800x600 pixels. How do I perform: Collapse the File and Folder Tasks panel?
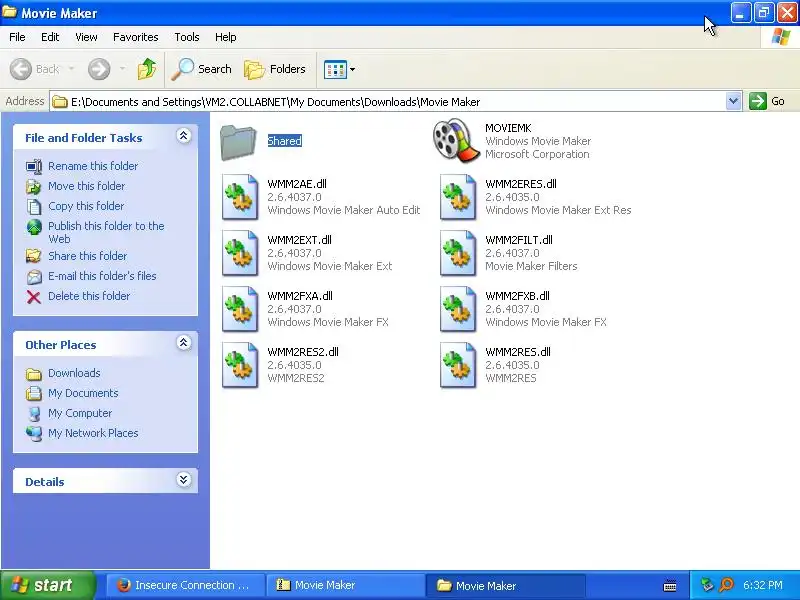[x=184, y=136]
